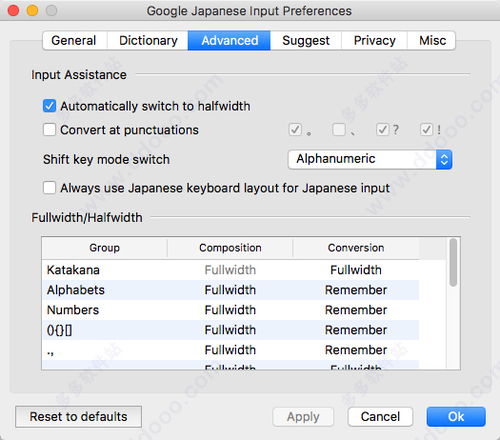Image resolution: width=500 pixels, height=440 pixels.
Task: Change brackets Conversion Remember cell
Action: (356, 330)
